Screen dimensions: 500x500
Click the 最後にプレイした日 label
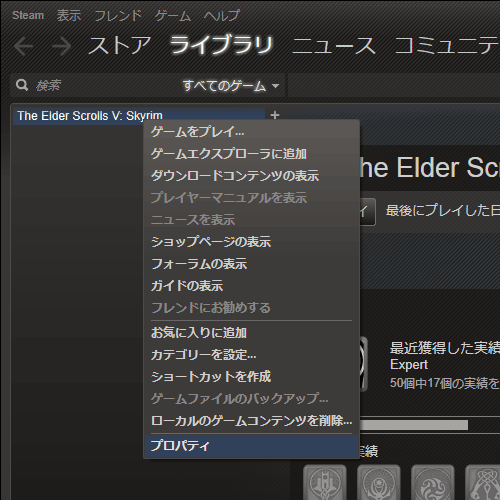coord(443,211)
